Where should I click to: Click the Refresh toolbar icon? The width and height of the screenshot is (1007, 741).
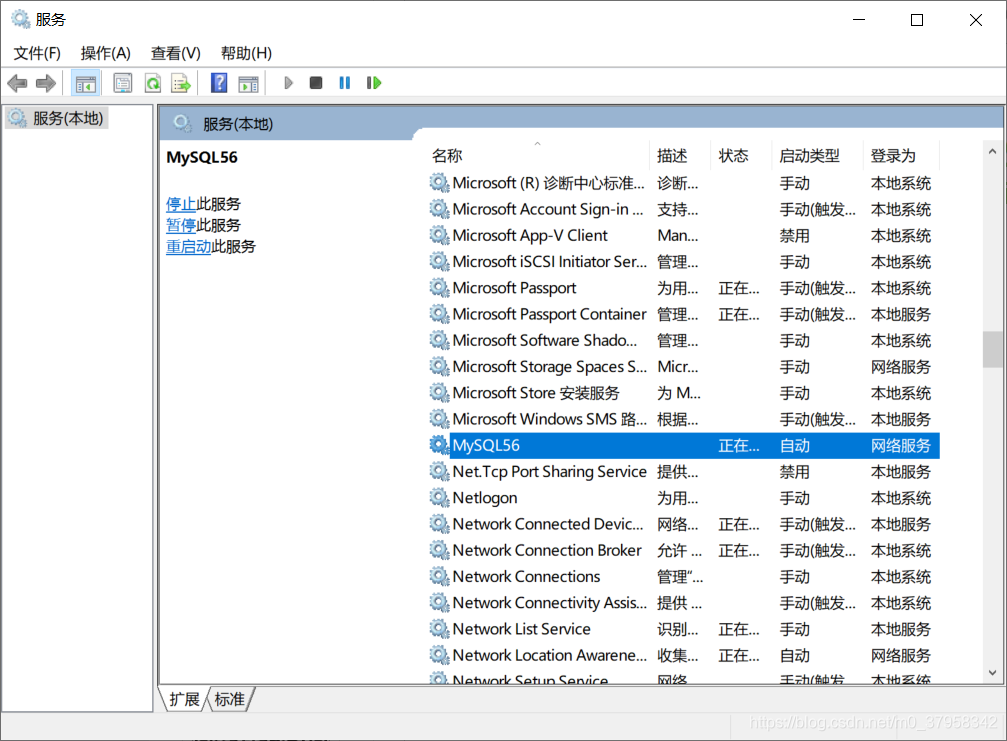[x=153, y=83]
